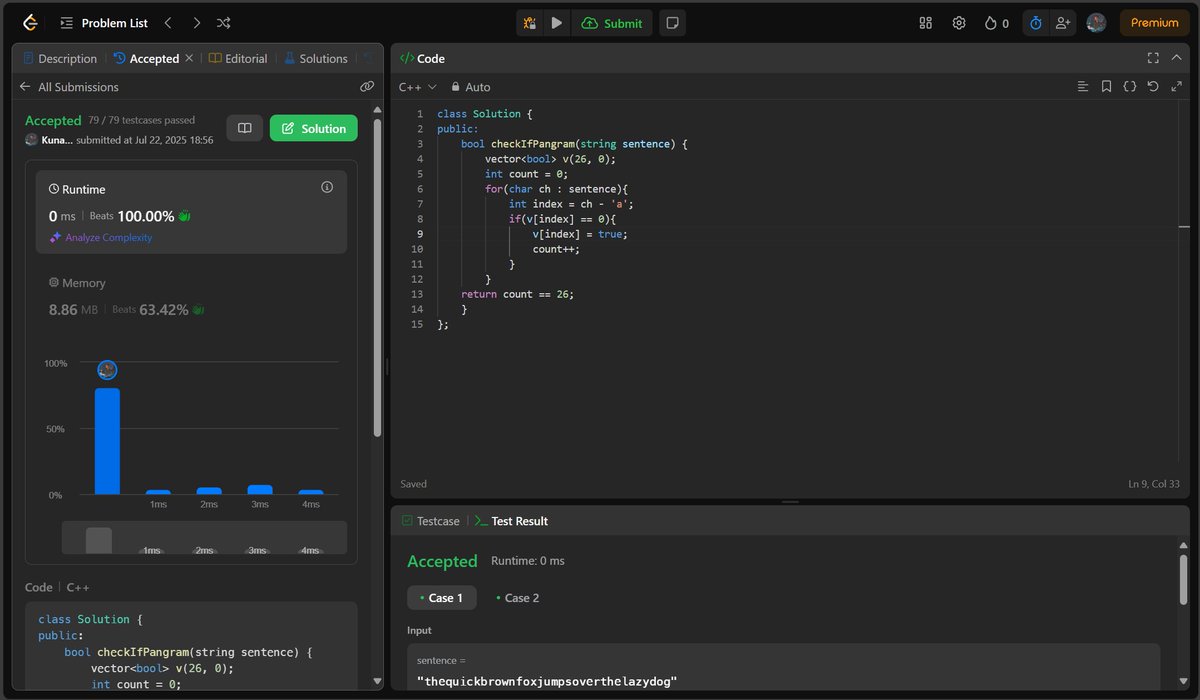Open the Problem List panel
Screen dimensions: 1200x700
pyautogui.click(x=103, y=22)
